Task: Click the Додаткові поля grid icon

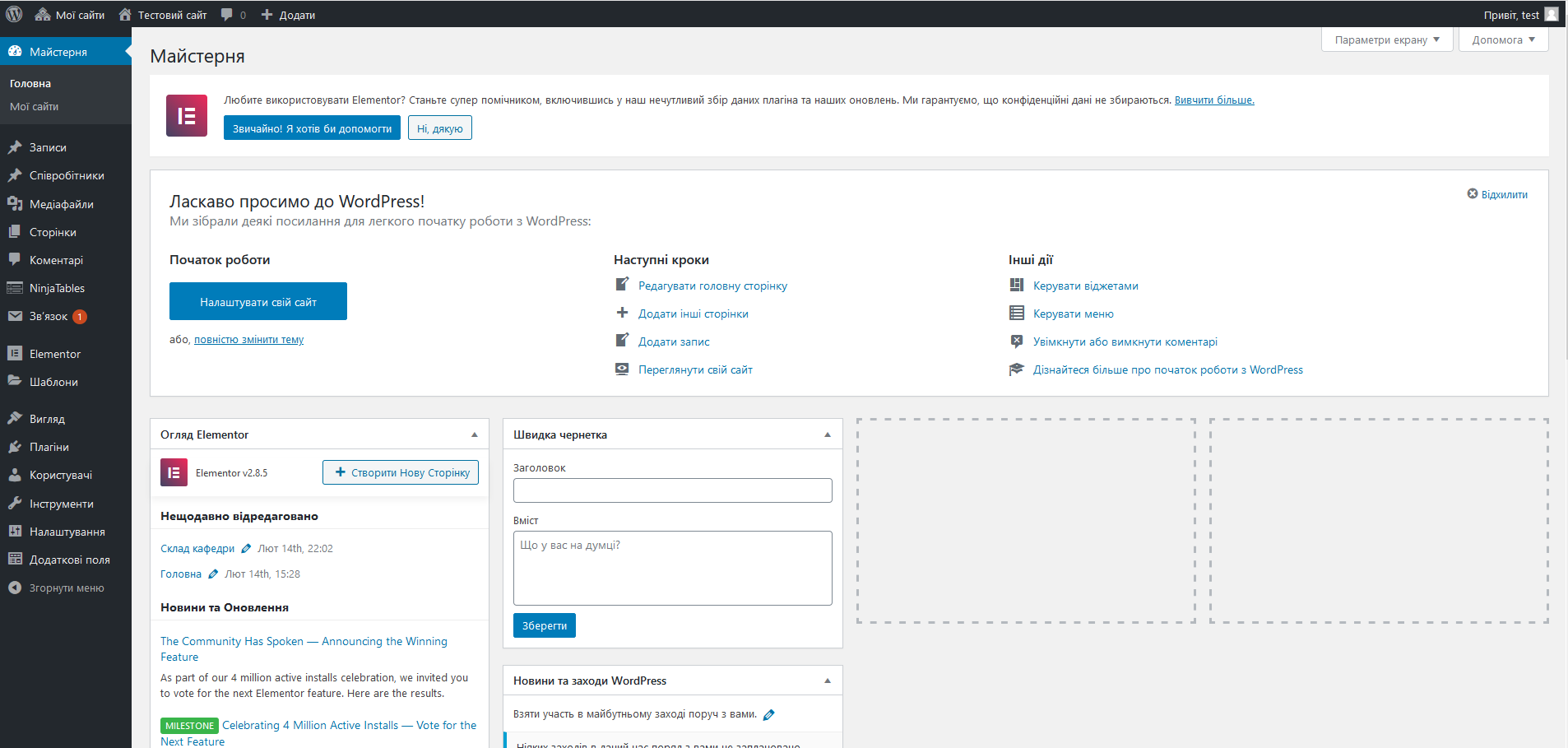Action: click(x=15, y=559)
